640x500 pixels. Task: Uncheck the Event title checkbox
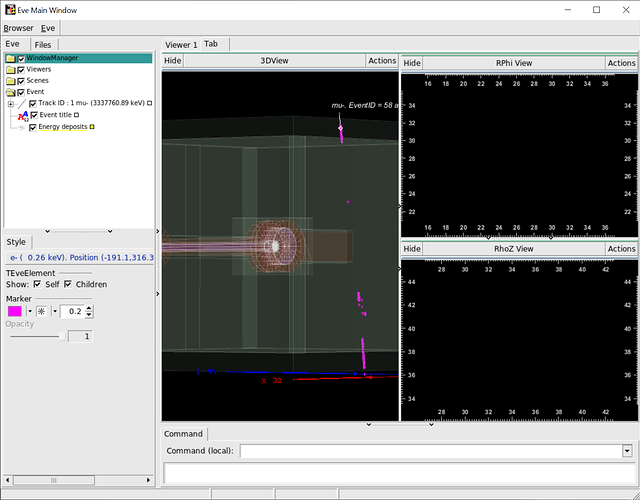pyautogui.click(x=34, y=115)
